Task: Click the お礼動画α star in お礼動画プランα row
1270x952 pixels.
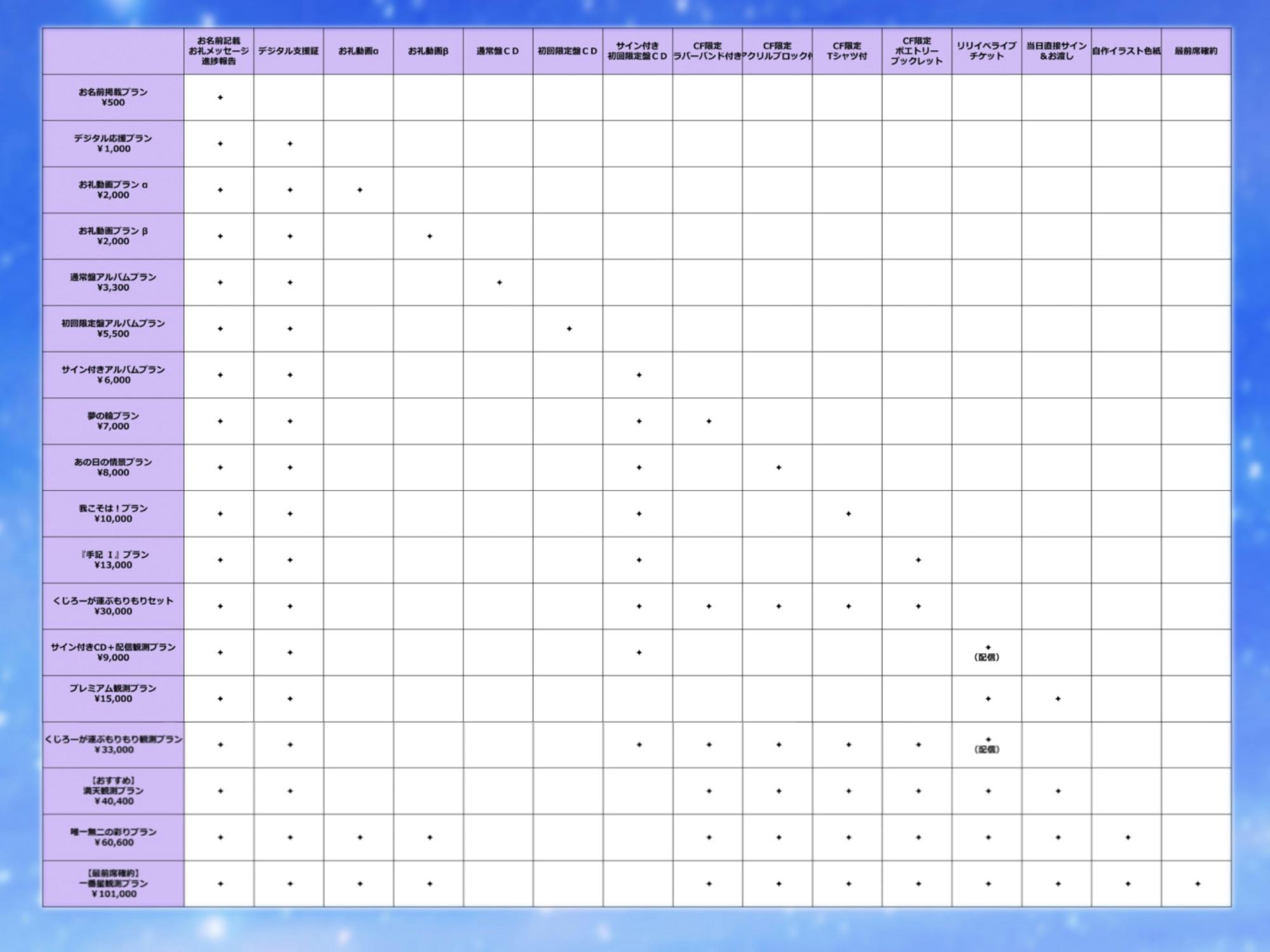Action: pyautogui.click(x=359, y=190)
